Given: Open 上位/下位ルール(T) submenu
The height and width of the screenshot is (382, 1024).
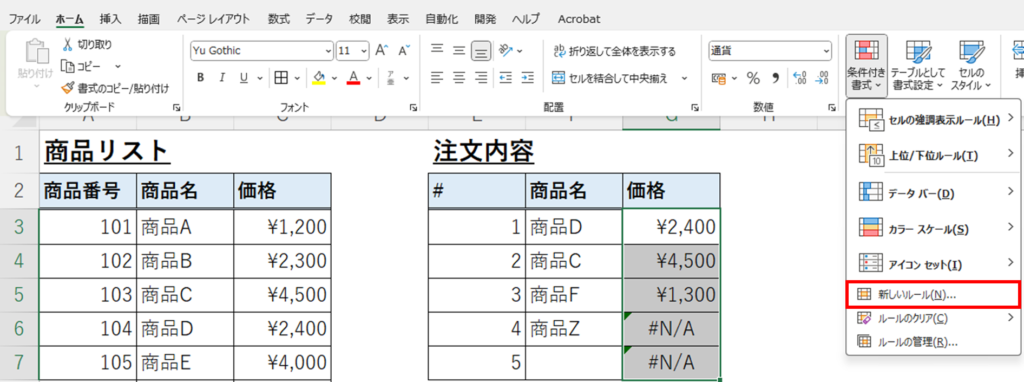Looking at the screenshot, I should click(x=932, y=155).
